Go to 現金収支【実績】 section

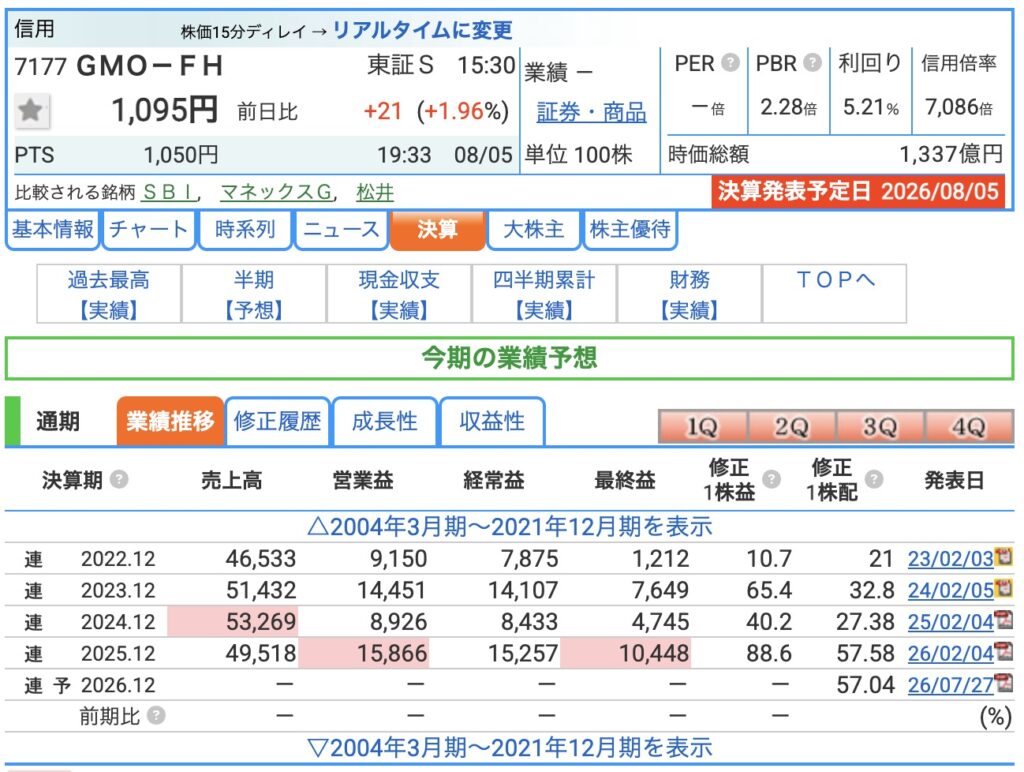pos(399,294)
